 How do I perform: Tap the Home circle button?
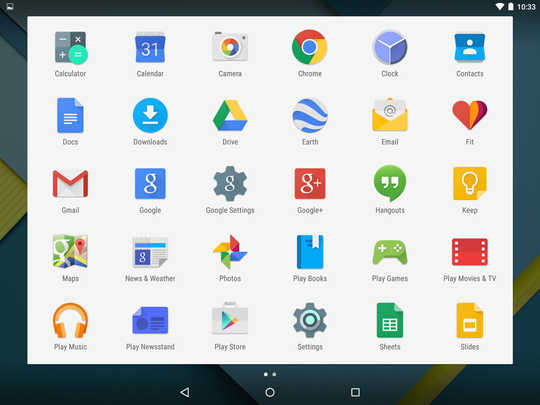[x=270, y=392]
